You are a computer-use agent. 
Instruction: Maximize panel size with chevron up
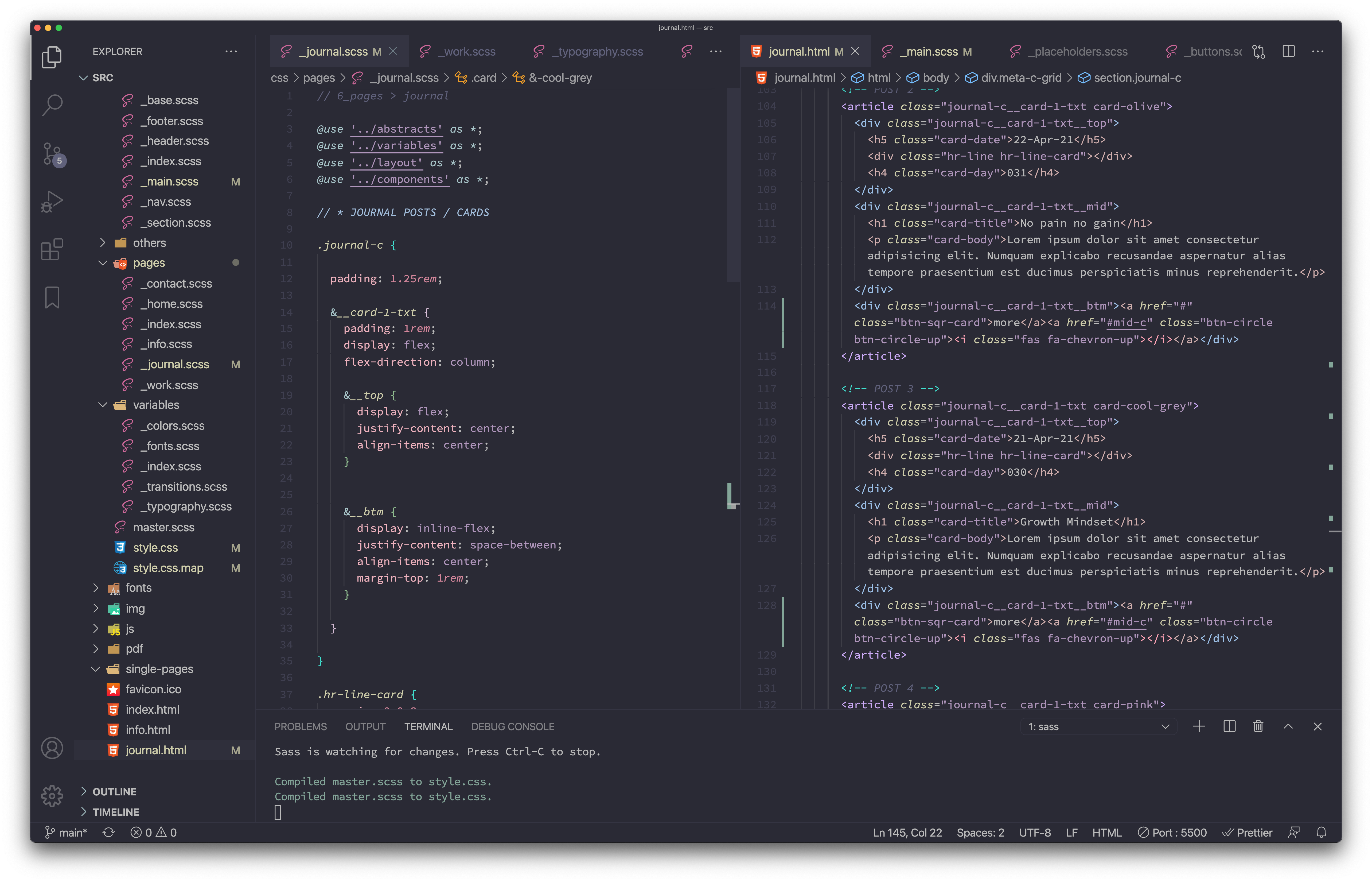pyautogui.click(x=1288, y=726)
